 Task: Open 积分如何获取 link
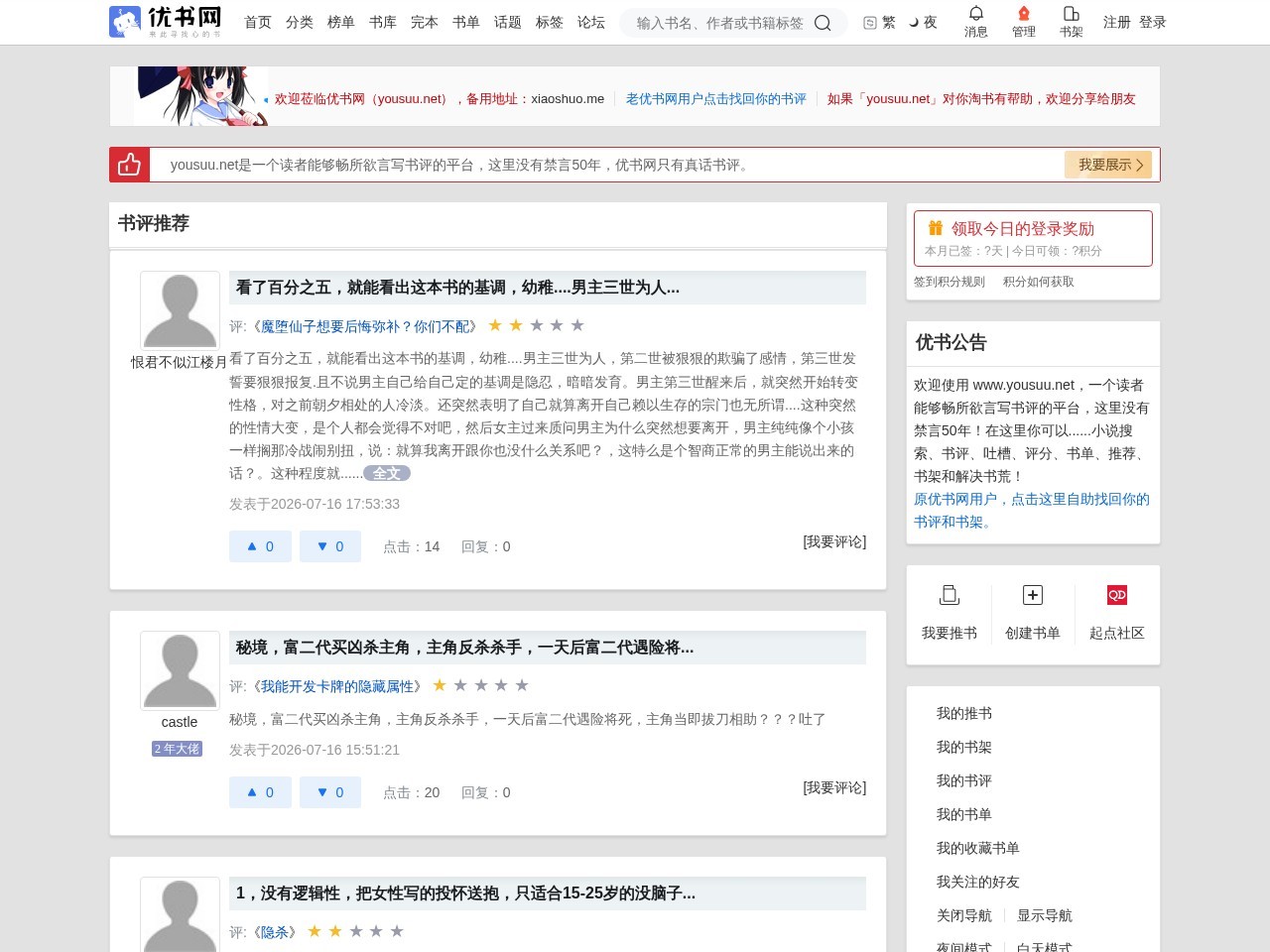coord(1039,282)
